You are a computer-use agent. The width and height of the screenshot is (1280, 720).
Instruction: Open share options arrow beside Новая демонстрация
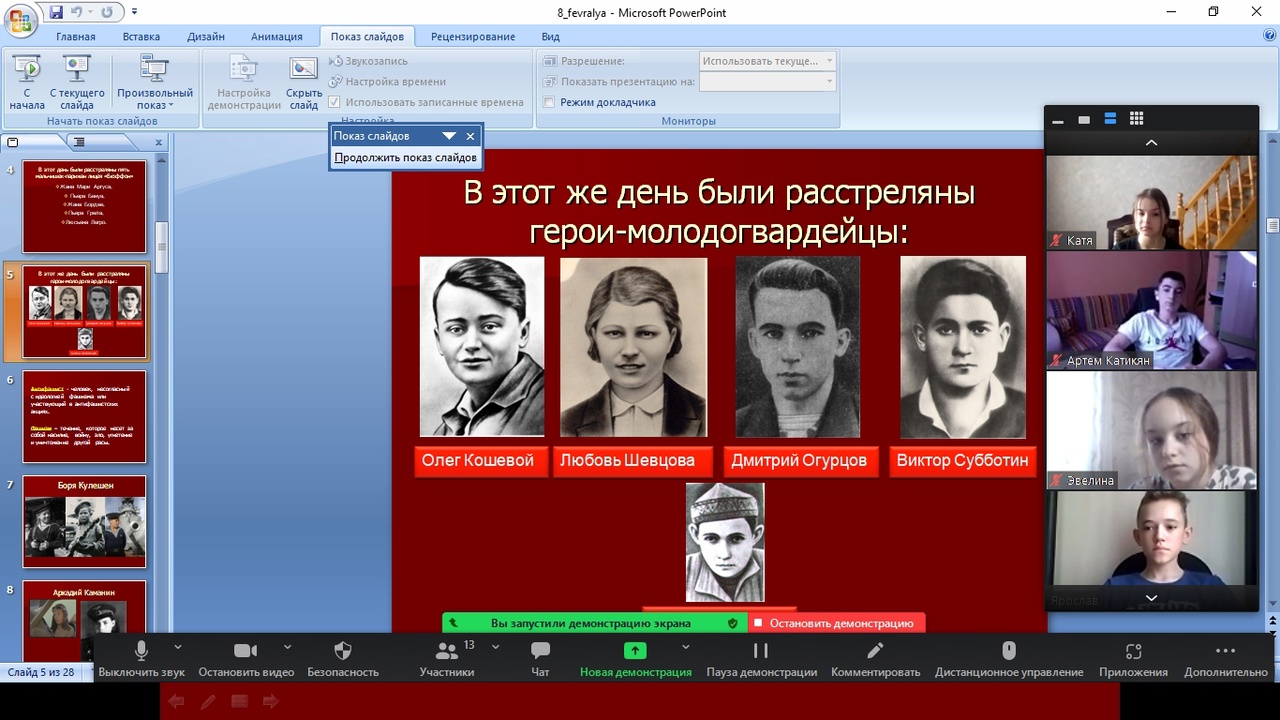pyautogui.click(x=685, y=647)
